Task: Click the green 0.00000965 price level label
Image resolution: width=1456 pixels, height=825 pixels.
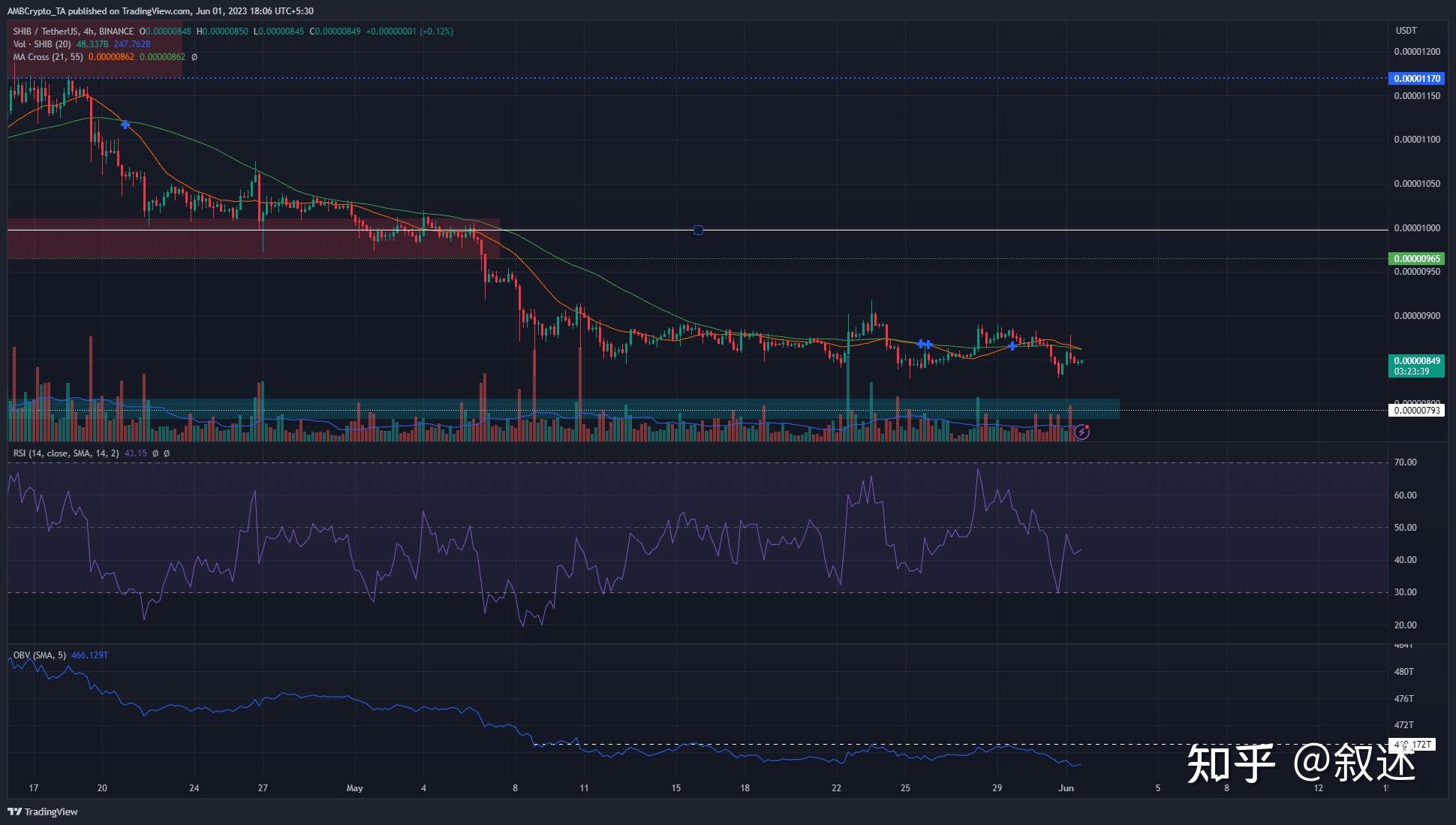Action: [1417, 258]
